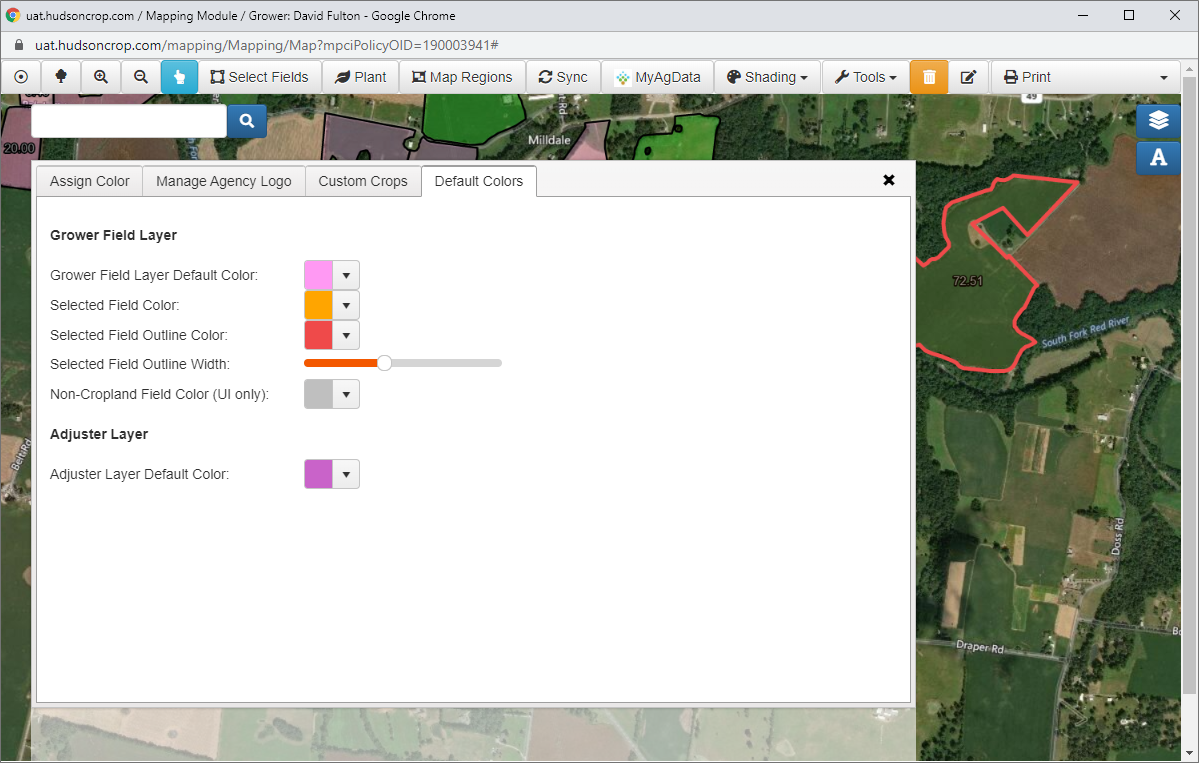Expand the Shading dropdown menu

[767, 77]
